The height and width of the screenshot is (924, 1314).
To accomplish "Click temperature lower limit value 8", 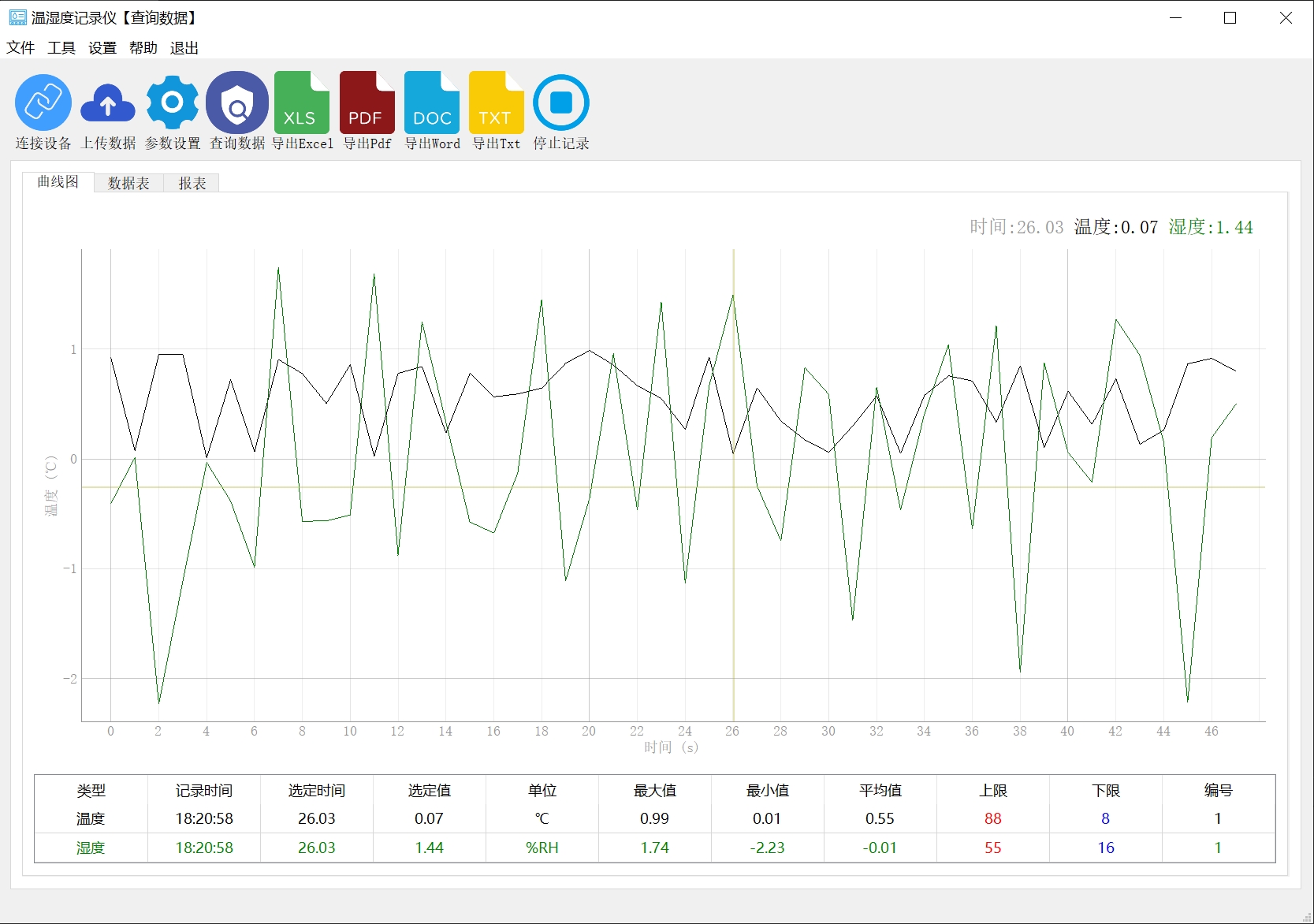I will [x=1106, y=819].
